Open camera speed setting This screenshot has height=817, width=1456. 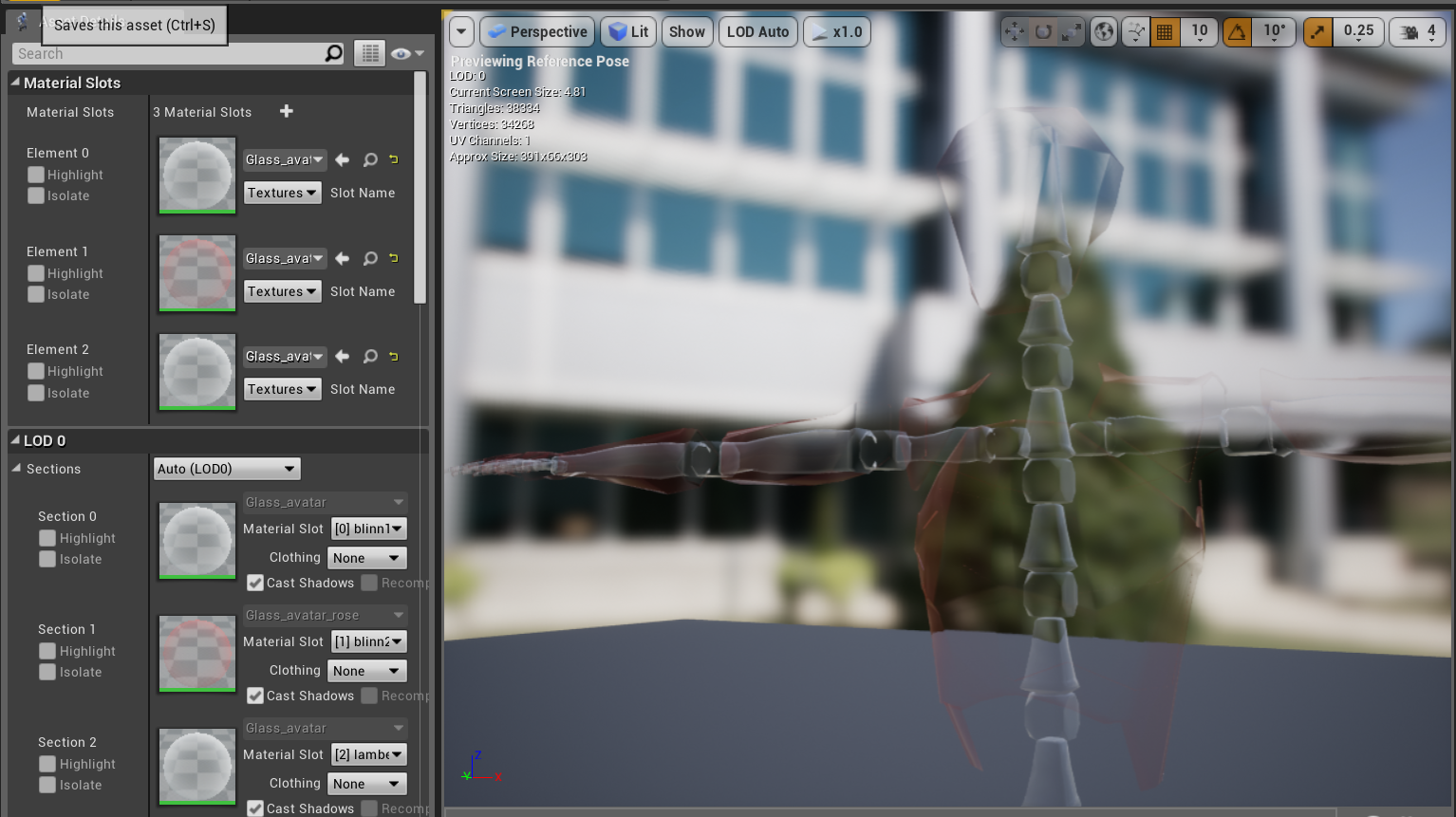pyautogui.click(x=1418, y=31)
